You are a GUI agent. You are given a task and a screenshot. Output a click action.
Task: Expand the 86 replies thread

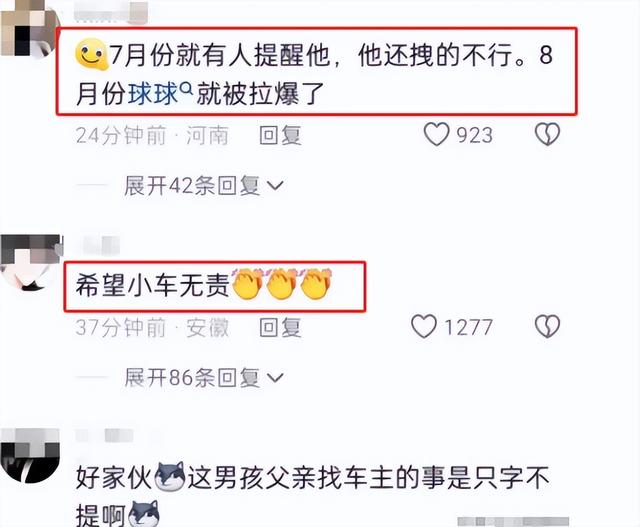point(203,378)
